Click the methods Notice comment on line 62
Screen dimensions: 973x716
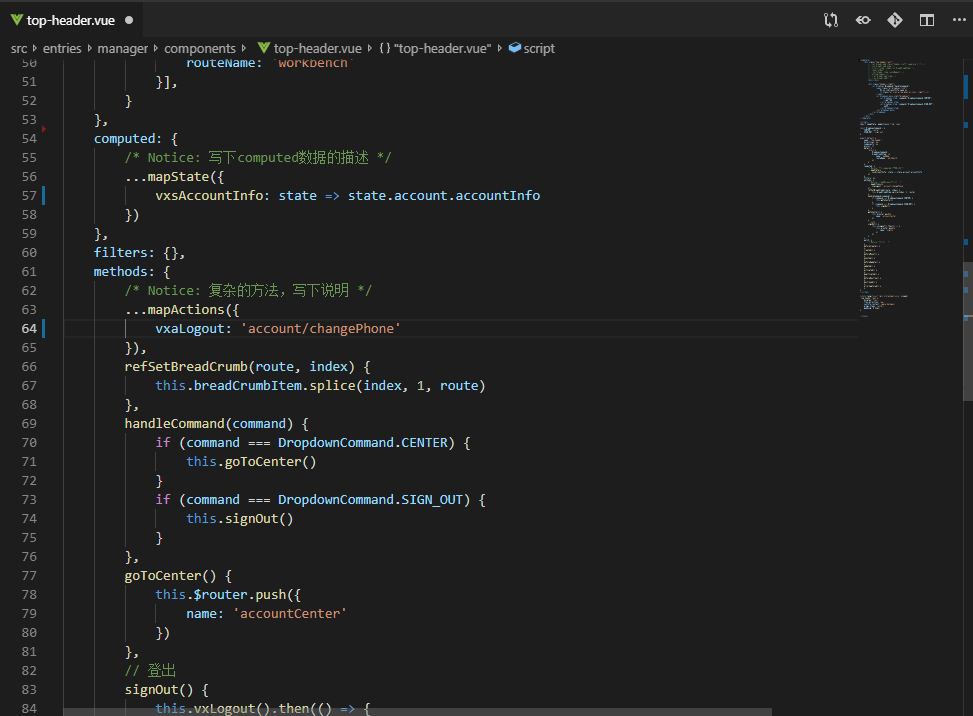click(x=248, y=290)
